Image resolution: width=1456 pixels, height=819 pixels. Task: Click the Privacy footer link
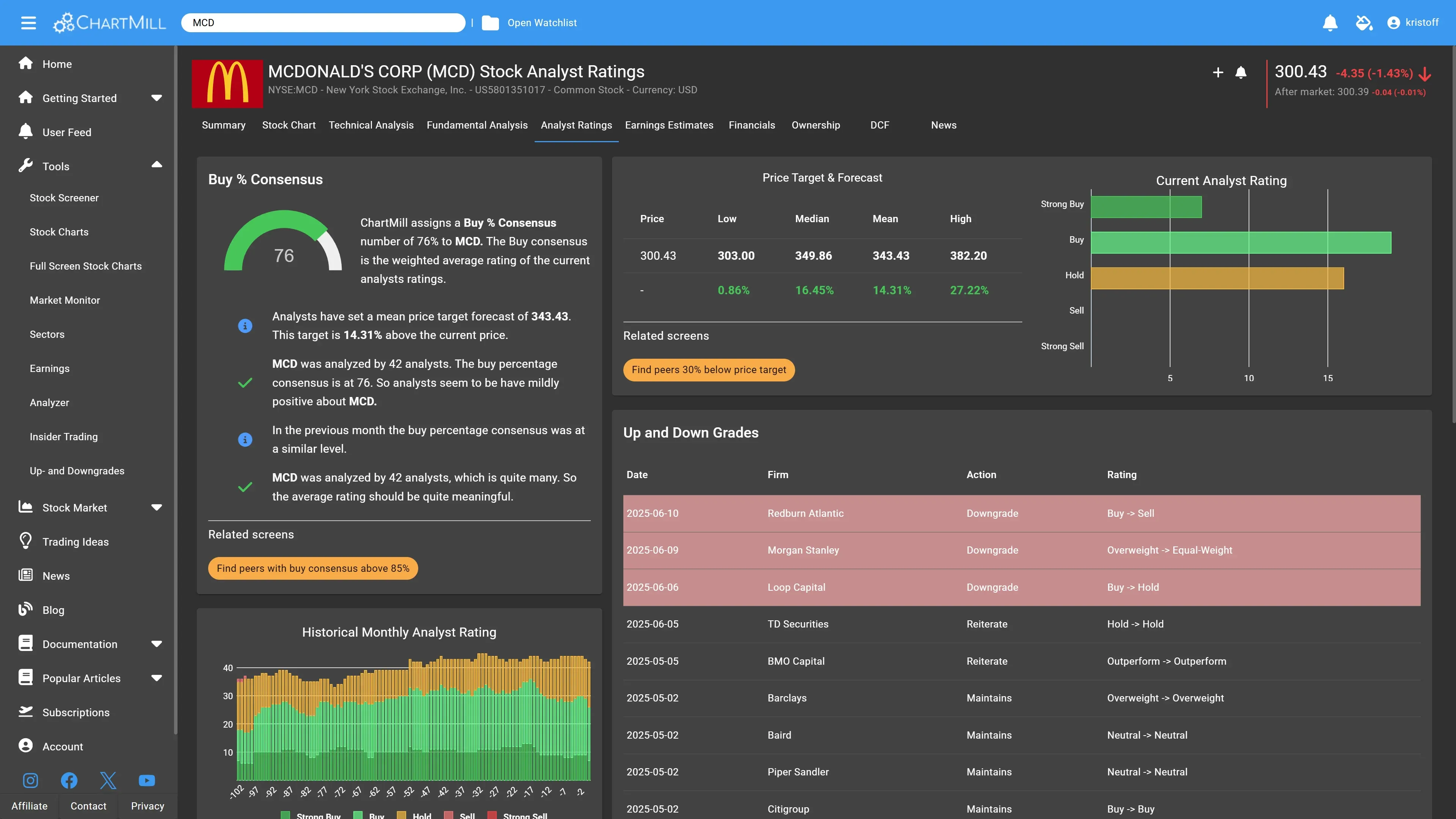(x=147, y=806)
